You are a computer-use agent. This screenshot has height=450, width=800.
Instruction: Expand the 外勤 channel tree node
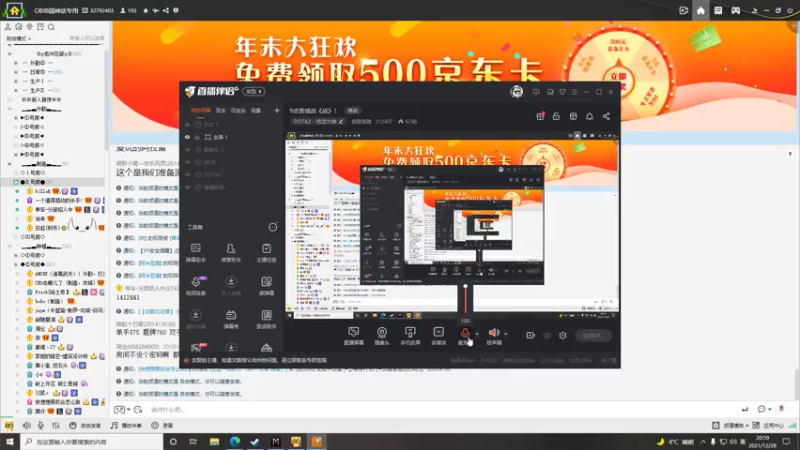[16, 63]
